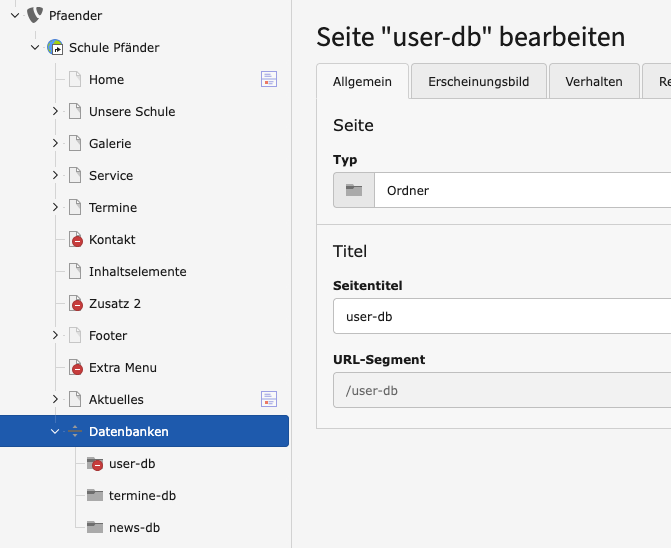Select the Kontakt page
The image size is (671, 548).
[x=112, y=240]
